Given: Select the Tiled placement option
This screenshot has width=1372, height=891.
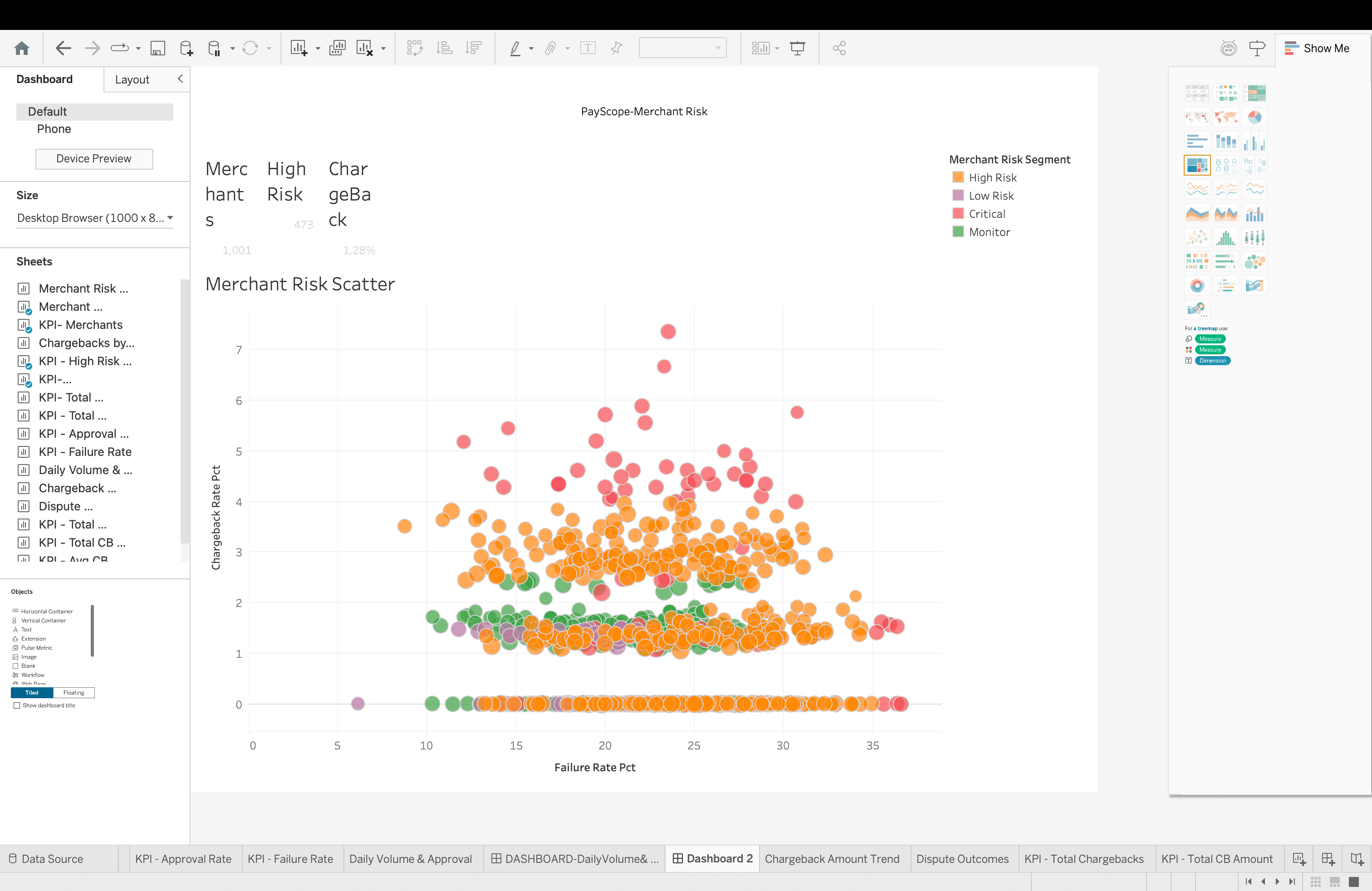Looking at the screenshot, I should click(32, 693).
